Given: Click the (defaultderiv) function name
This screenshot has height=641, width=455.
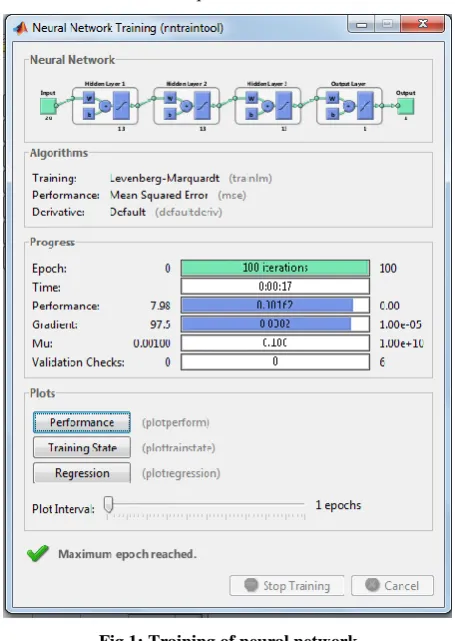Looking at the screenshot, I should point(188,212).
